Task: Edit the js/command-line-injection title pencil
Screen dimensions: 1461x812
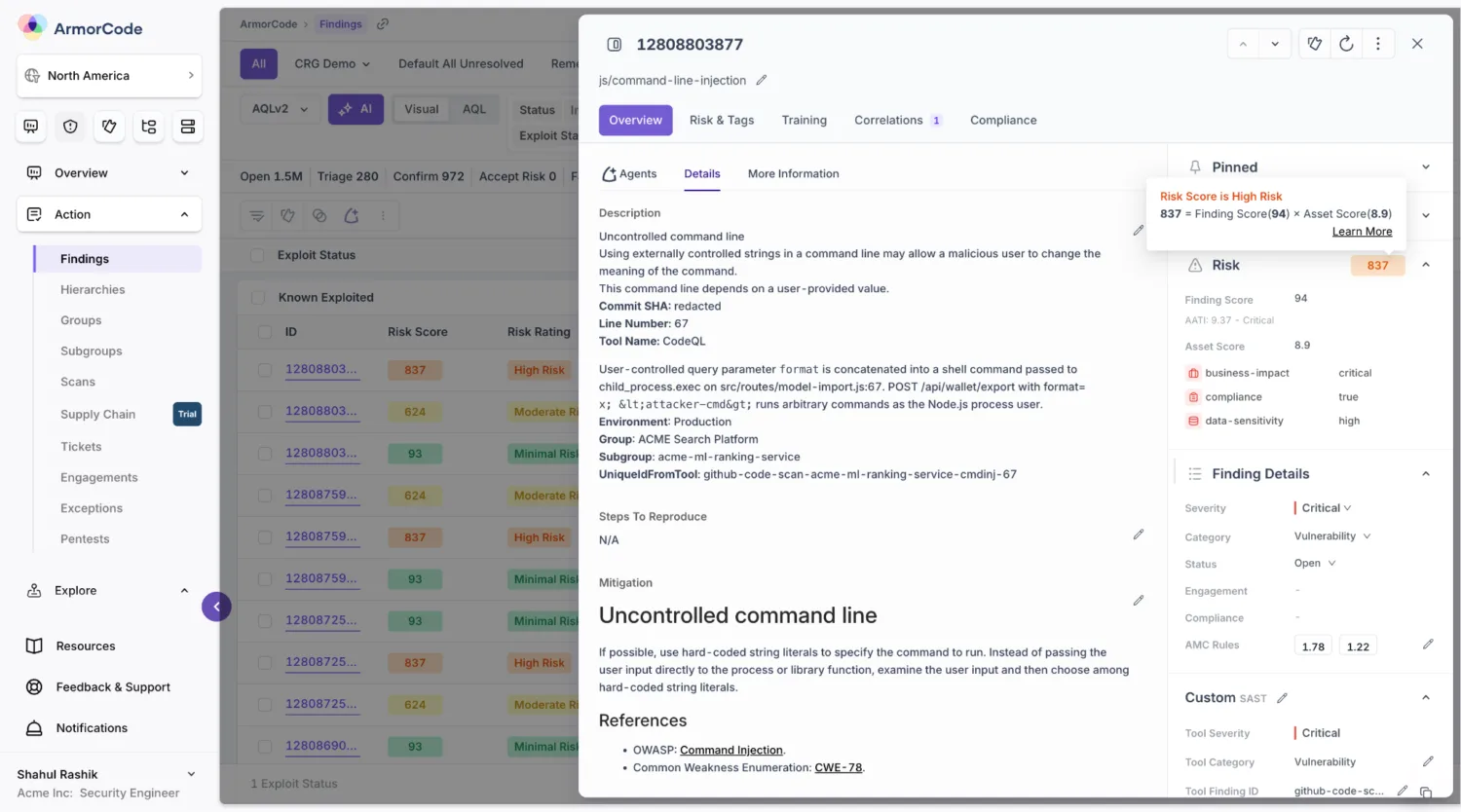Action: pos(762,81)
